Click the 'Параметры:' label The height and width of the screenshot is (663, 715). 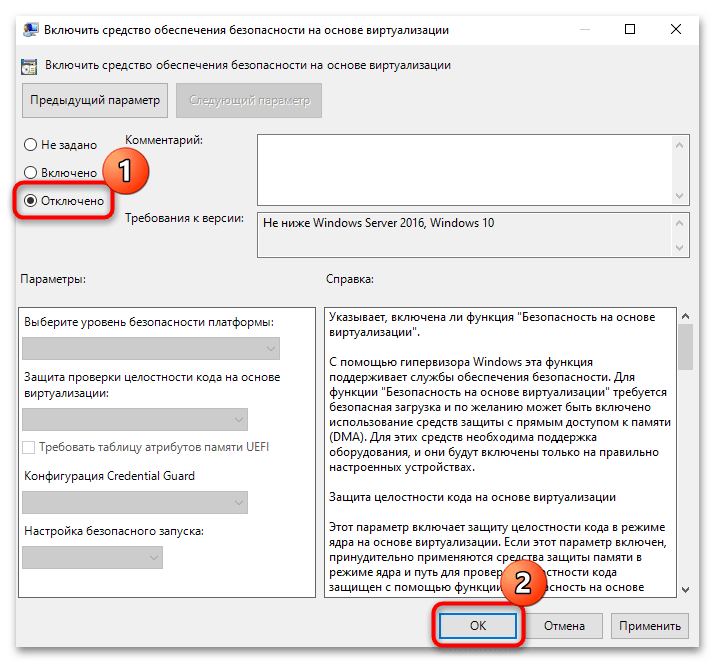point(53,279)
